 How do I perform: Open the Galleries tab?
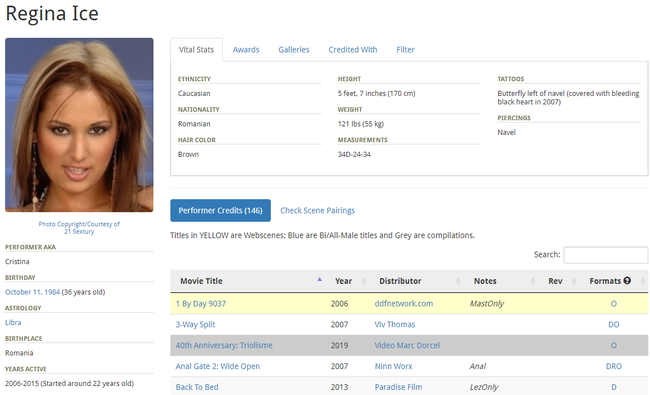(x=293, y=50)
